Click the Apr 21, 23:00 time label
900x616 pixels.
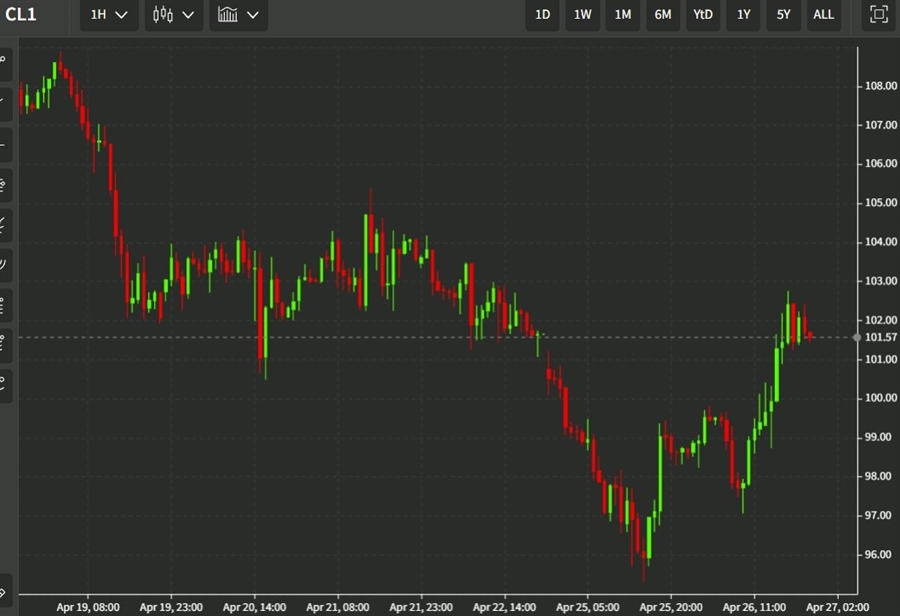(x=421, y=607)
